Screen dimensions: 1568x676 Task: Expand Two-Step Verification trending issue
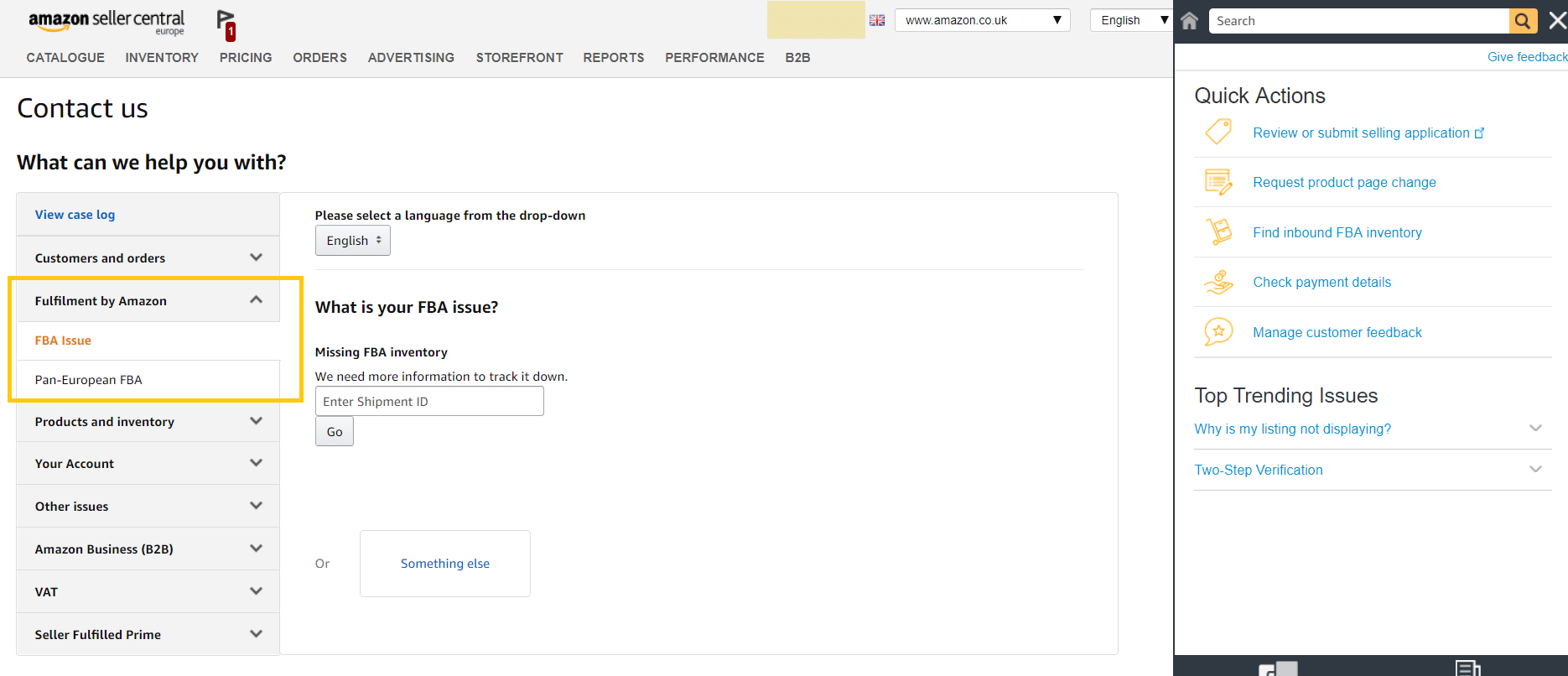[1373, 470]
